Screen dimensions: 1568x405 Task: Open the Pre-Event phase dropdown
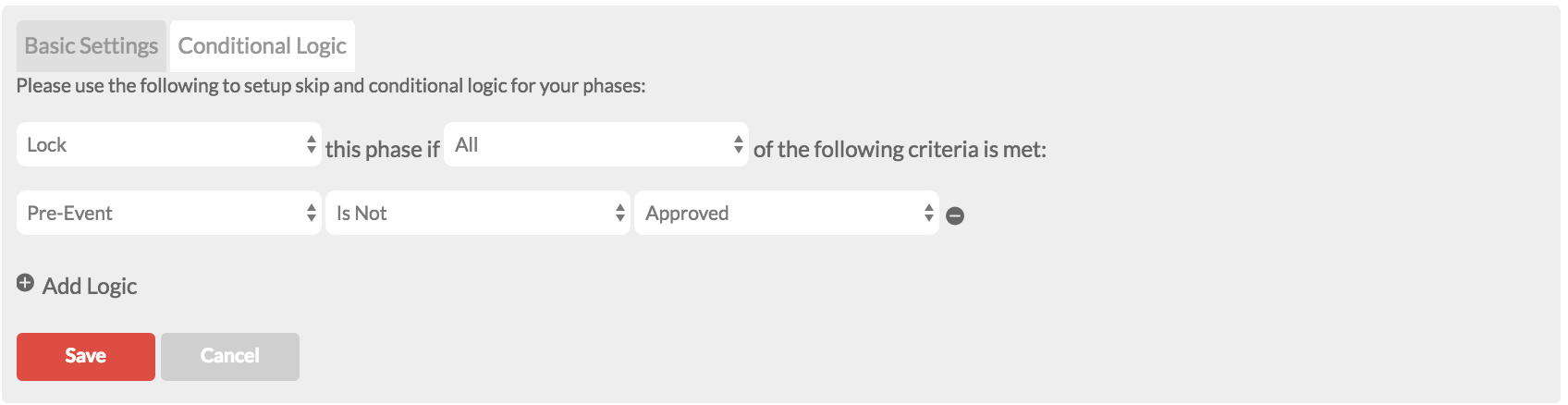pos(157,213)
